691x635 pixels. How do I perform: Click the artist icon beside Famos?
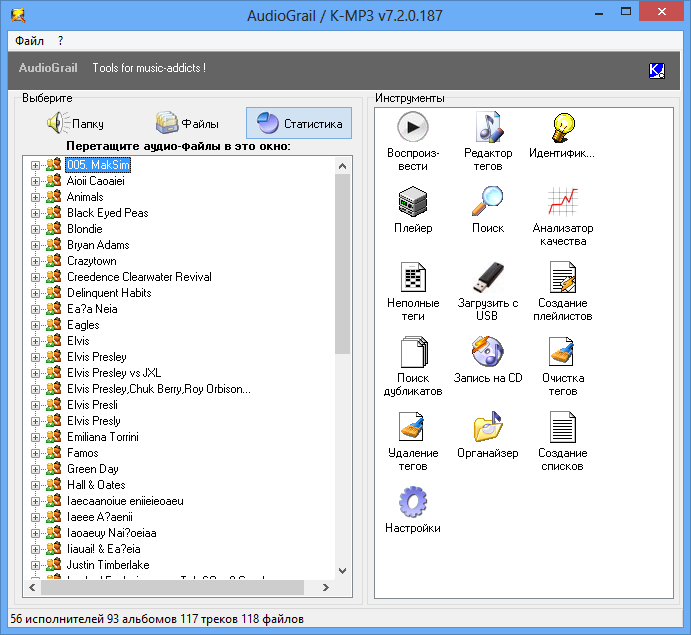[x=54, y=452]
